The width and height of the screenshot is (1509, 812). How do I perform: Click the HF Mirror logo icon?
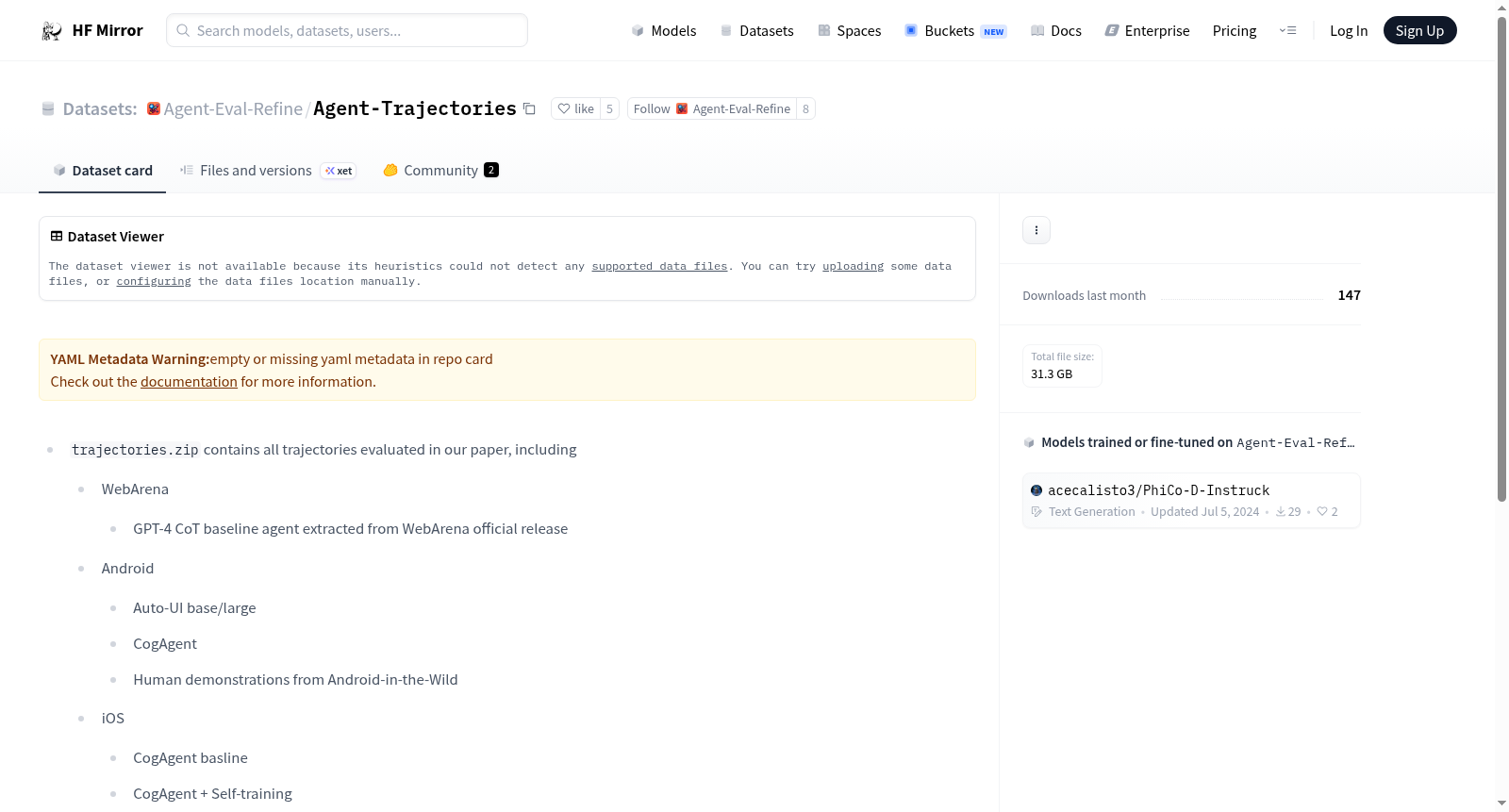[x=52, y=31]
